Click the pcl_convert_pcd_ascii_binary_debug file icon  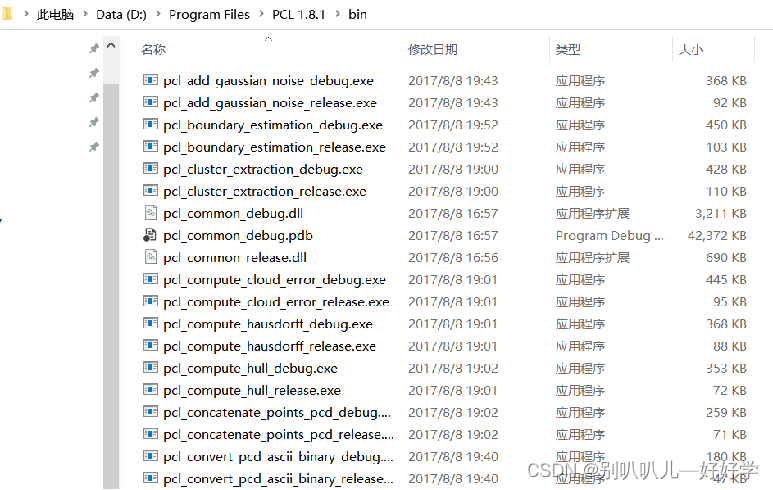[x=150, y=456]
